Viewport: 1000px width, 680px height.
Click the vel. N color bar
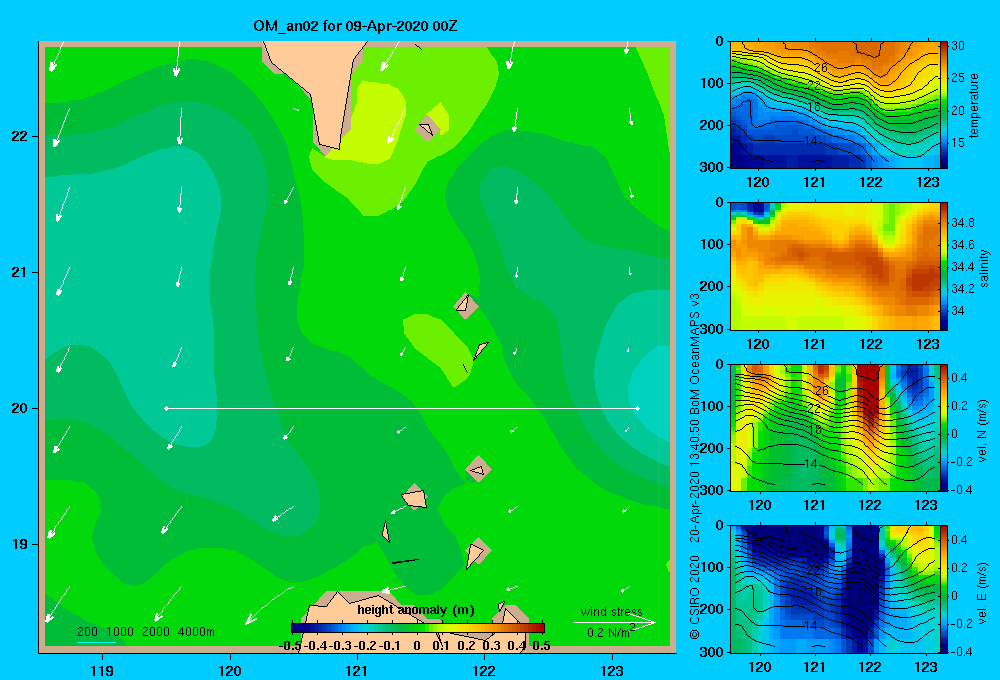pyautogui.click(x=944, y=427)
